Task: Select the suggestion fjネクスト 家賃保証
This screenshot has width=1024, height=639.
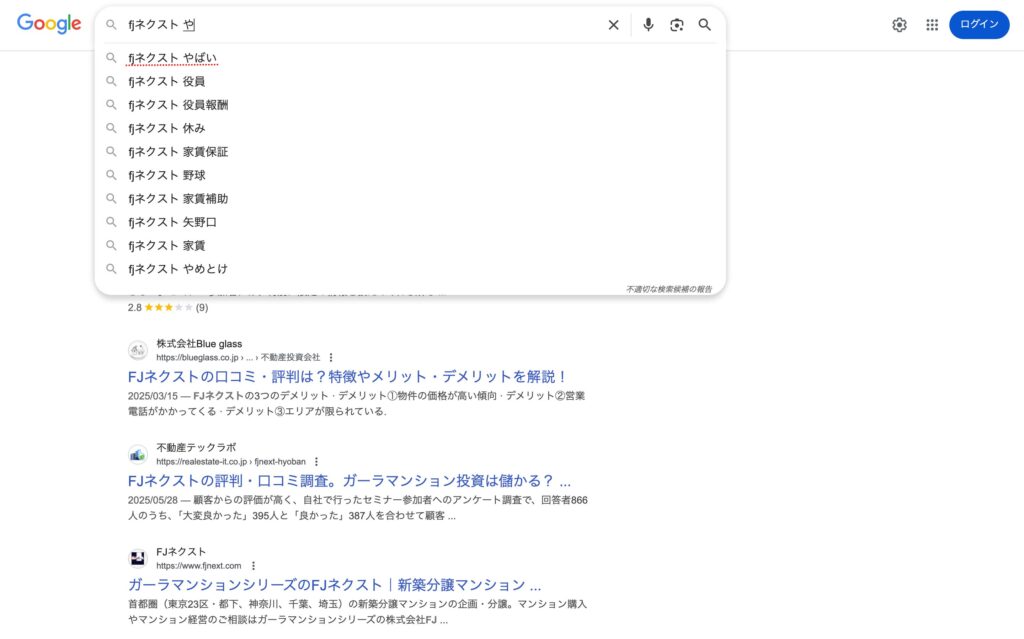Action: 178,152
